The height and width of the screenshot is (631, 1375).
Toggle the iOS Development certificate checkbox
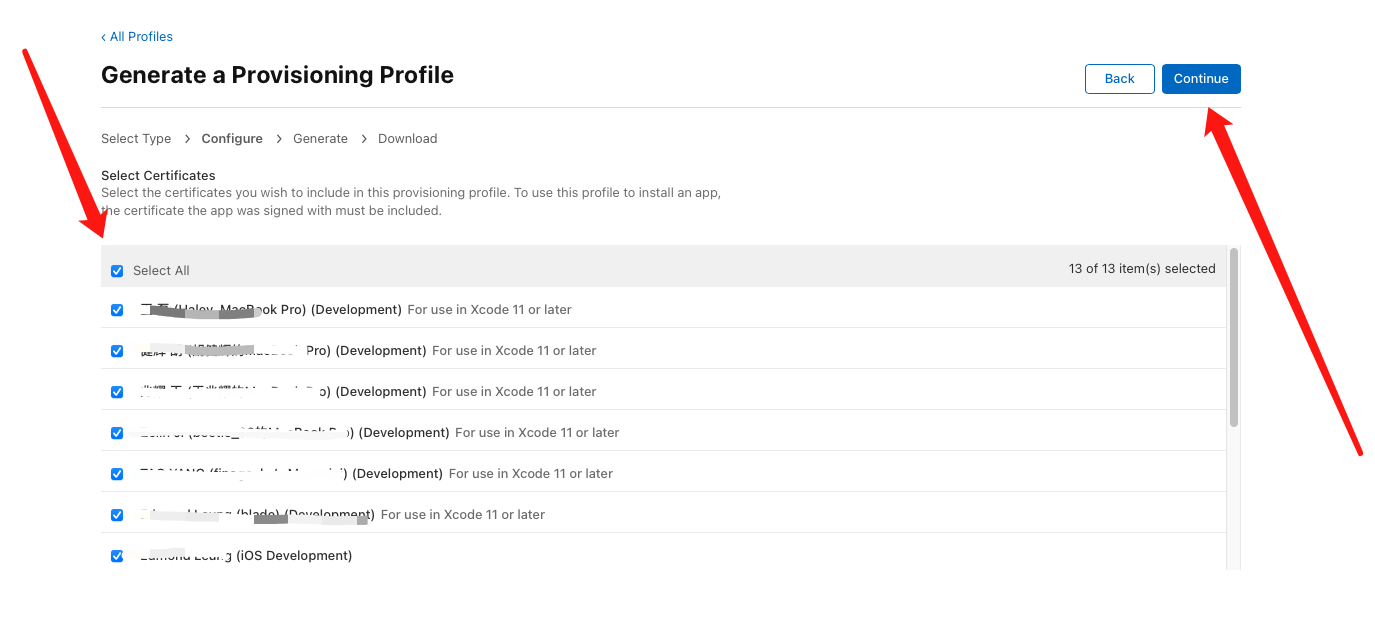coord(117,556)
